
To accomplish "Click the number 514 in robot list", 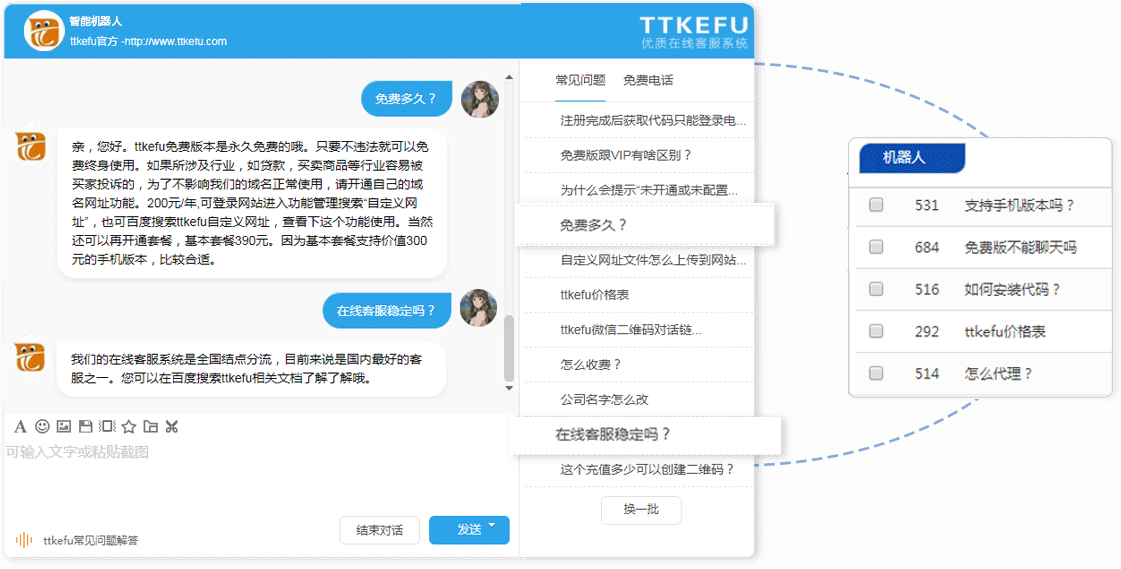I will [x=927, y=373].
